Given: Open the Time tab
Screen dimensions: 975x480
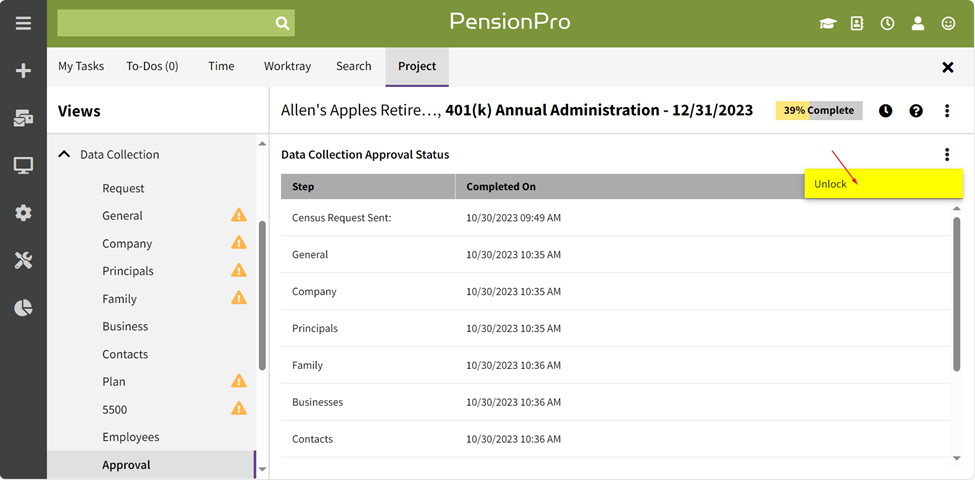Looking at the screenshot, I should (221, 66).
